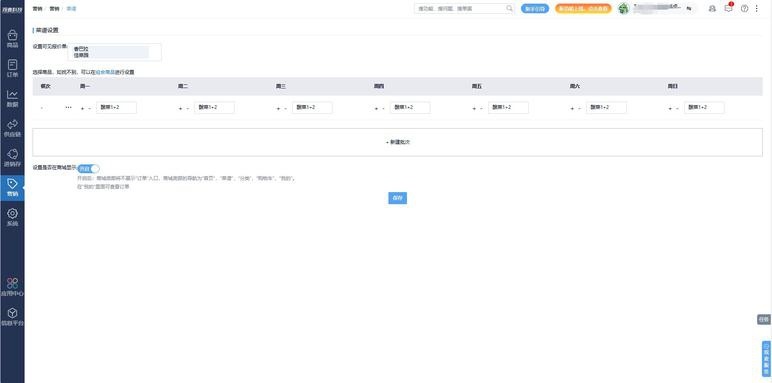Click the plus icon under 周六 (Saturday)

[572, 108]
